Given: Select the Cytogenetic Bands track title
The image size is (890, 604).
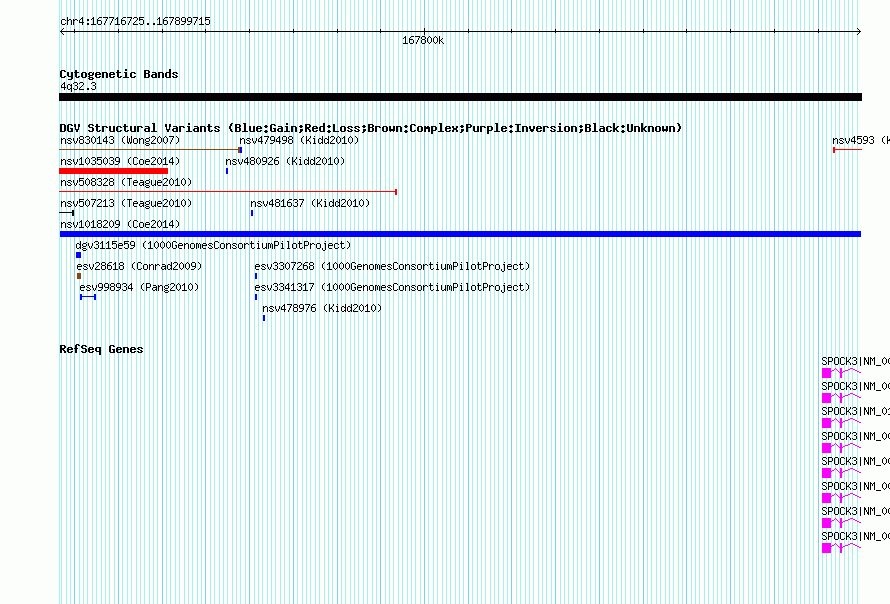Looking at the screenshot, I should pyautogui.click(x=119, y=74).
